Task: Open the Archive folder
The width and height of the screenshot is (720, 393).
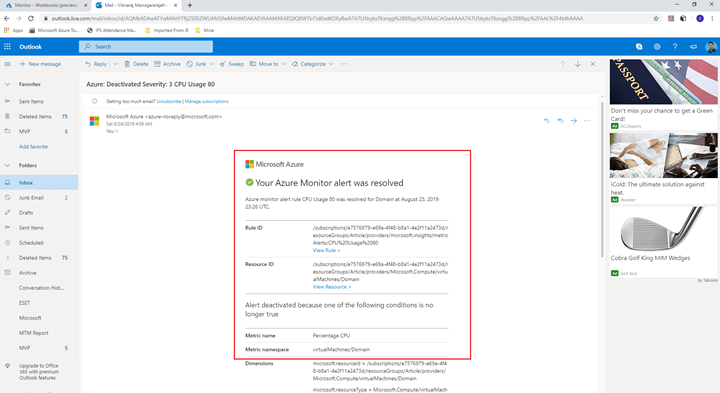Action: 28,273
